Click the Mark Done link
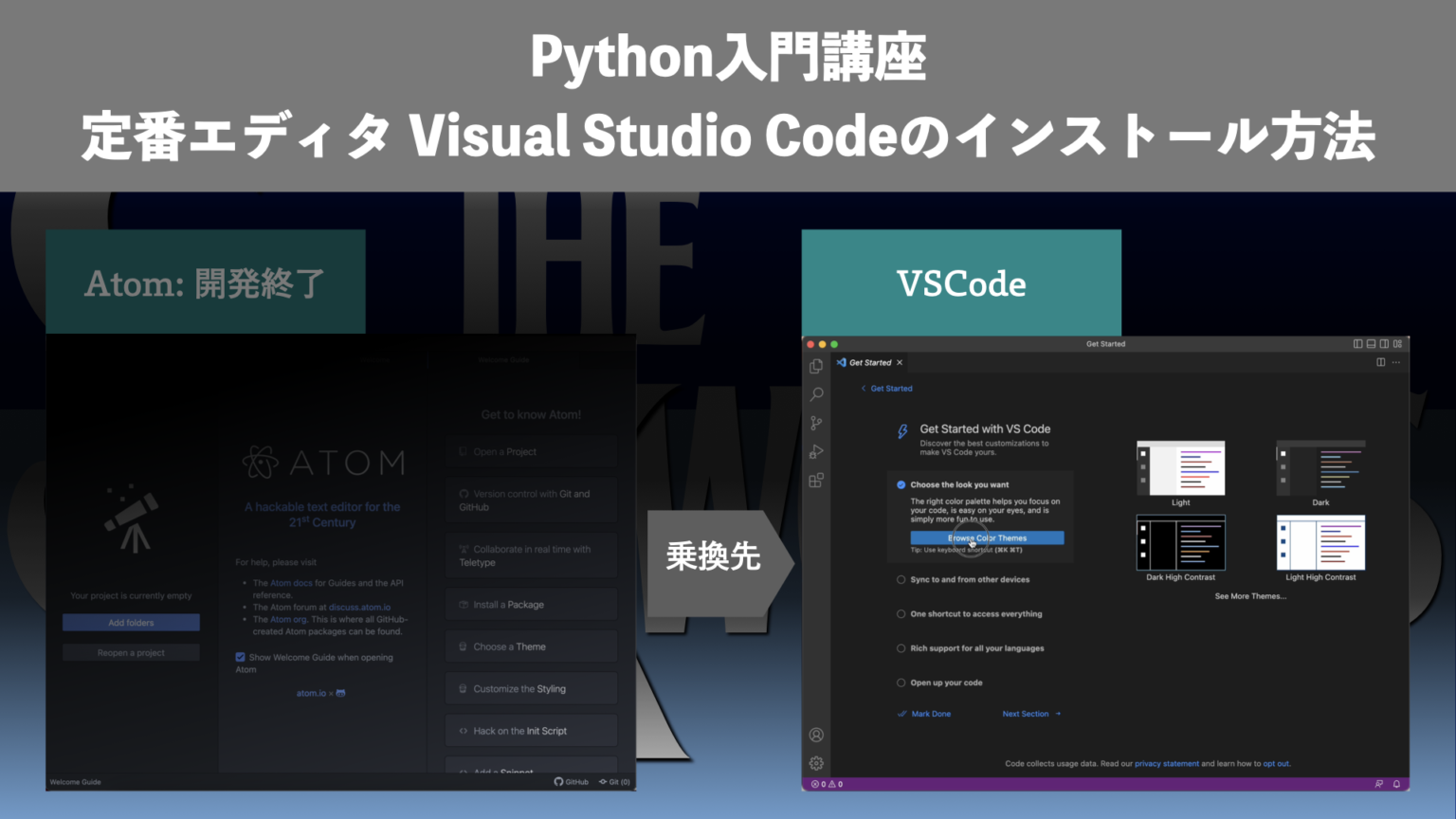This screenshot has height=819, width=1456. 924,713
